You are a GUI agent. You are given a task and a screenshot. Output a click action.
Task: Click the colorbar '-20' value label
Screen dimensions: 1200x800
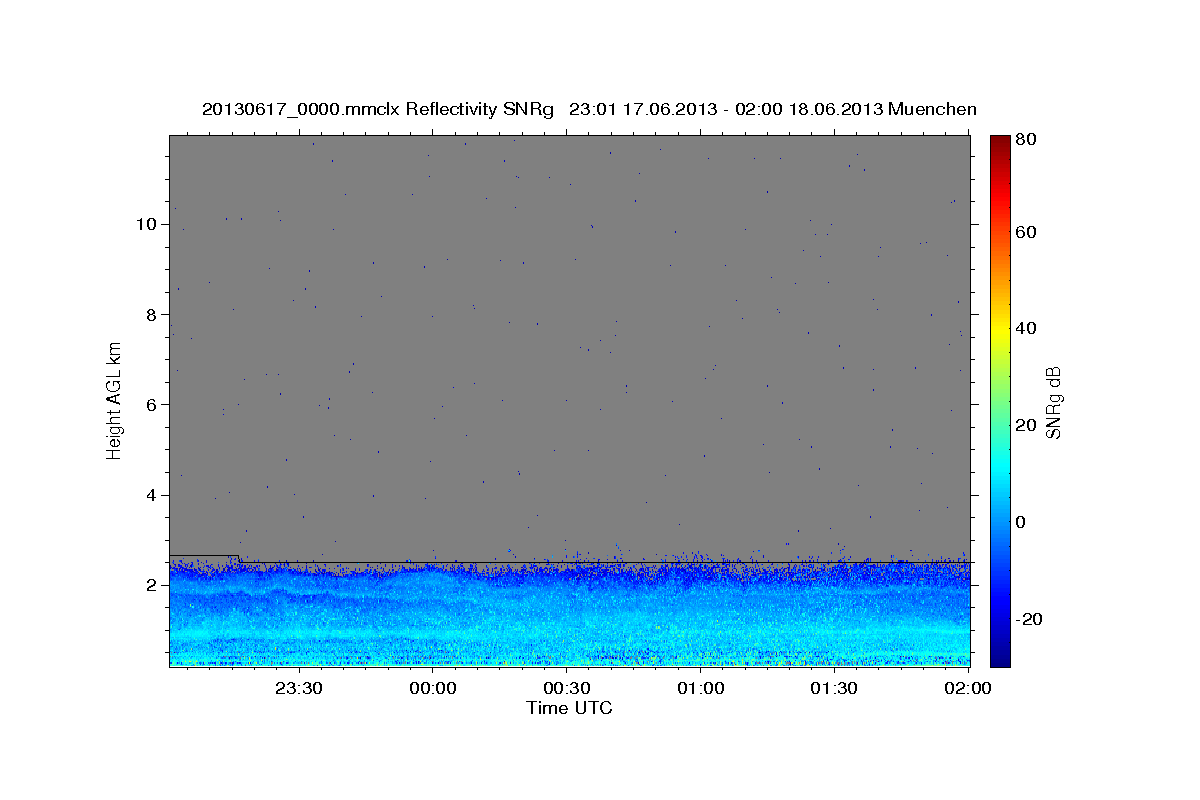(x=1029, y=619)
